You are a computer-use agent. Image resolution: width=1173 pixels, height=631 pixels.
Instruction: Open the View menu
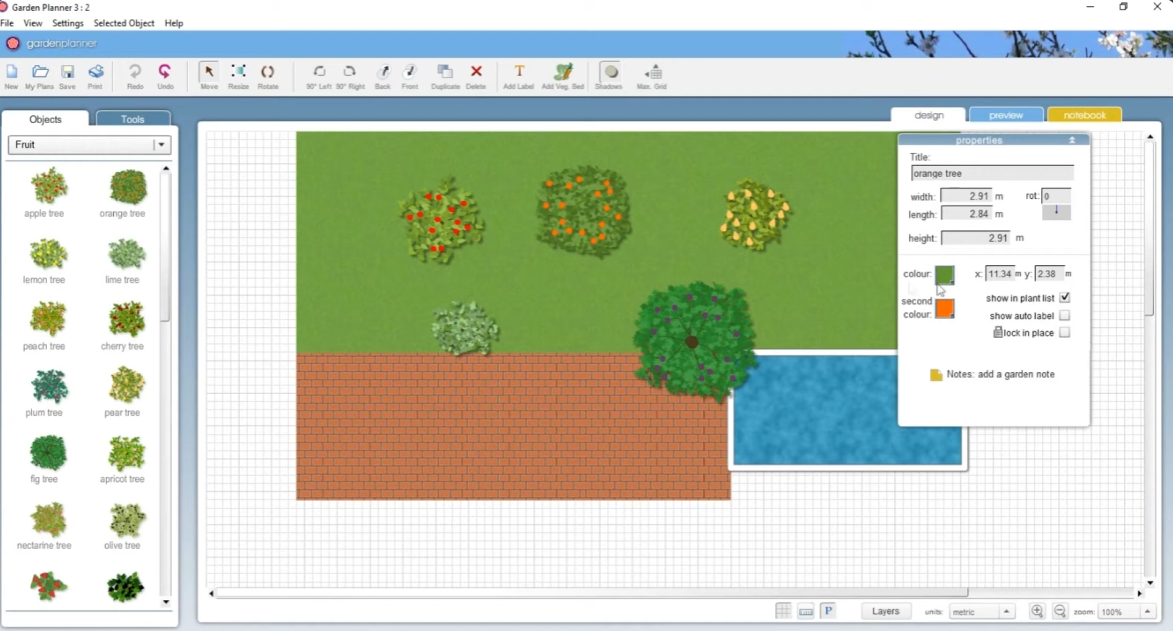pos(33,23)
